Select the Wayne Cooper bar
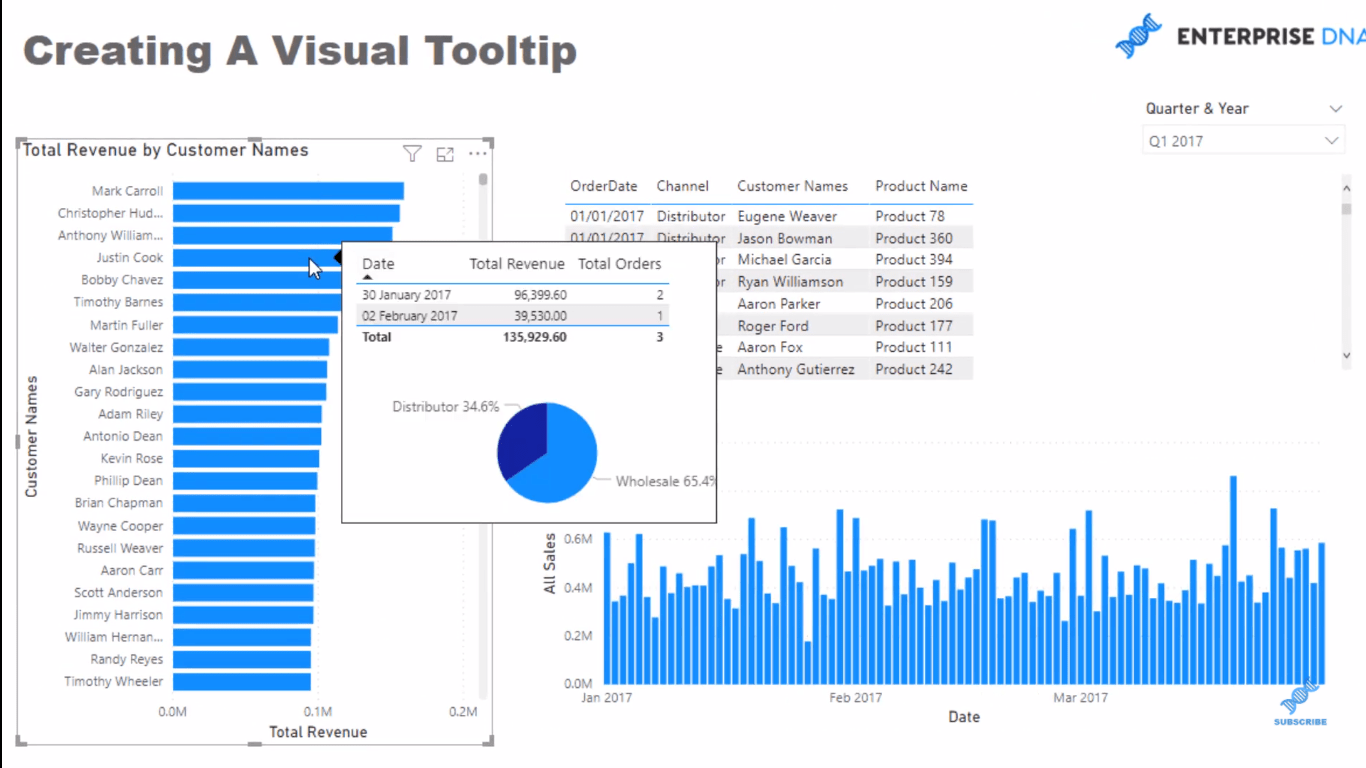 (x=244, y=526)
